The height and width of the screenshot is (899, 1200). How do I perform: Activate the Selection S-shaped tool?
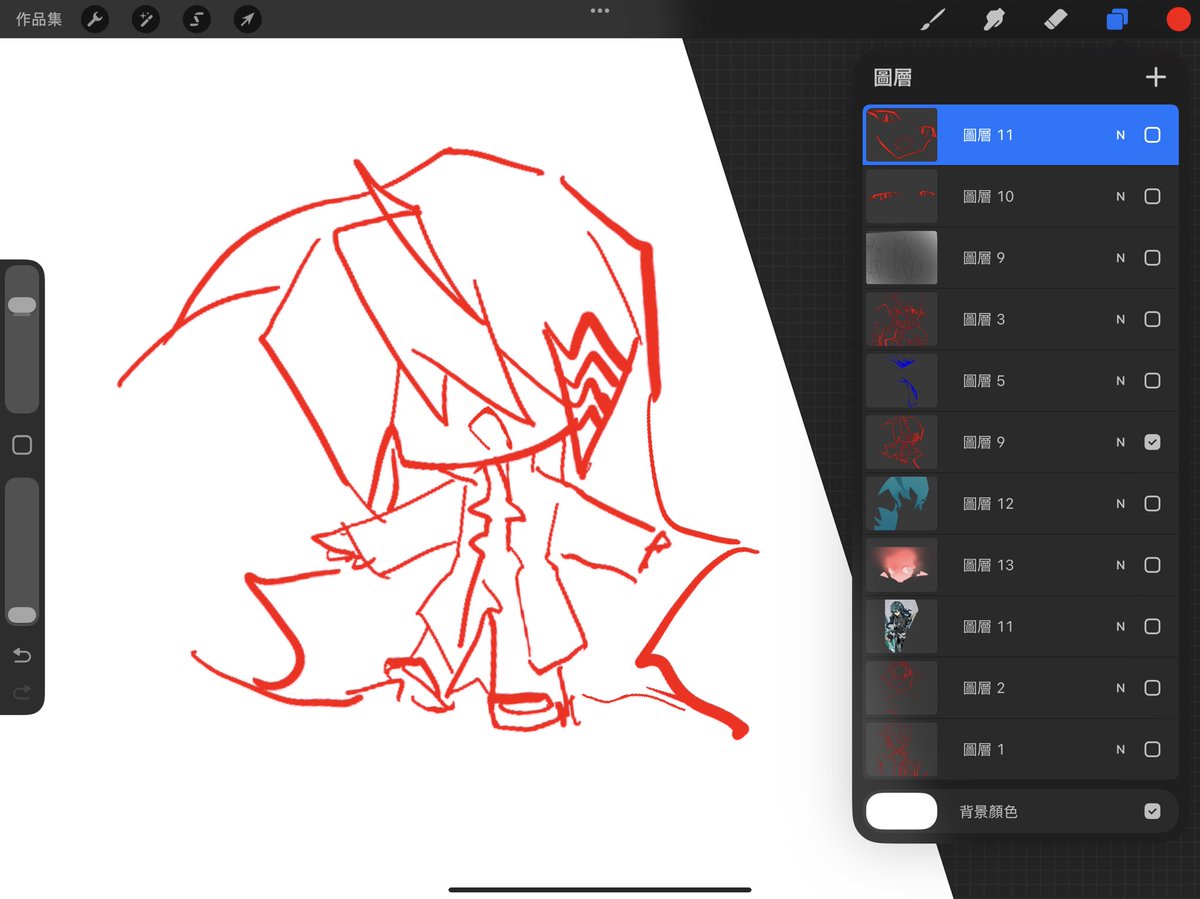pos(197,19)
